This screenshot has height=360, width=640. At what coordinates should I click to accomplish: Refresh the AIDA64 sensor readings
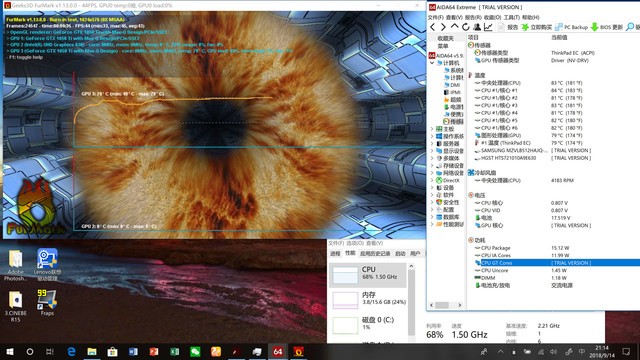click(x=465, y=27)
